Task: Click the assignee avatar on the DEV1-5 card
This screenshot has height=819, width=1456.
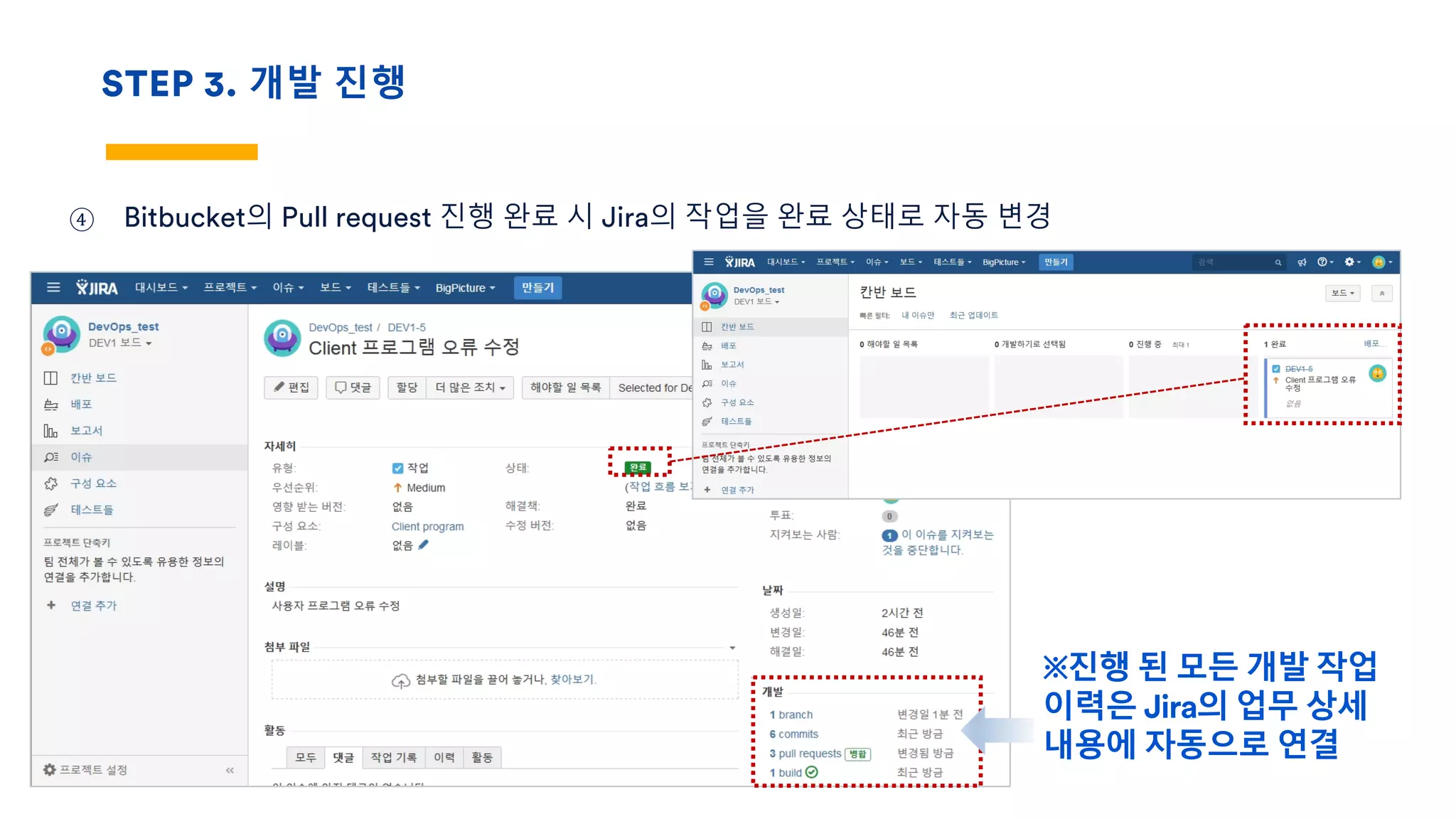Action: pos(1377,373)
